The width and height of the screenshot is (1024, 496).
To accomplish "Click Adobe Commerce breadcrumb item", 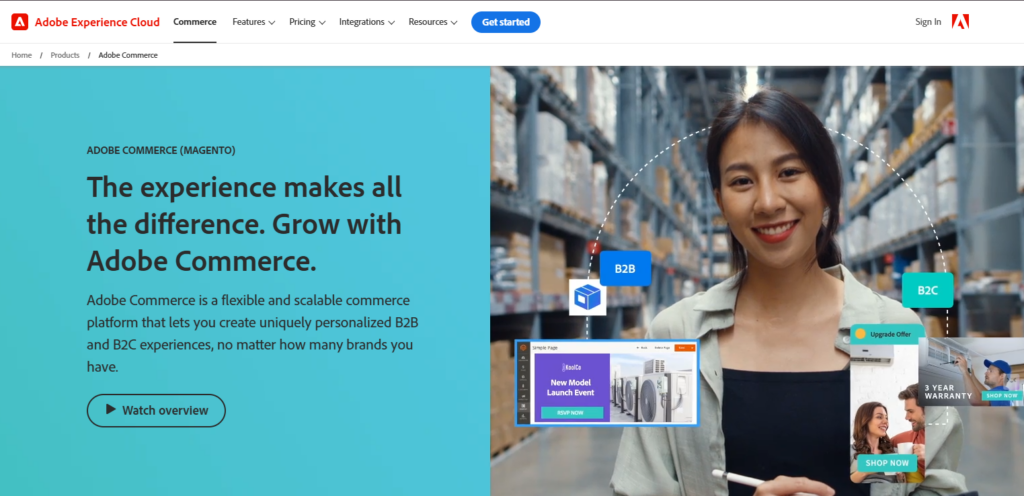I will [128, 55].
